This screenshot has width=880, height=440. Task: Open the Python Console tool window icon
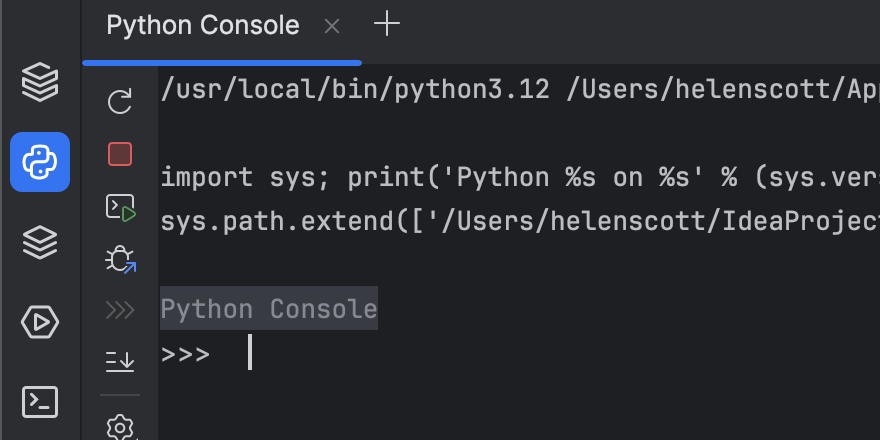(x=40, y=161)
